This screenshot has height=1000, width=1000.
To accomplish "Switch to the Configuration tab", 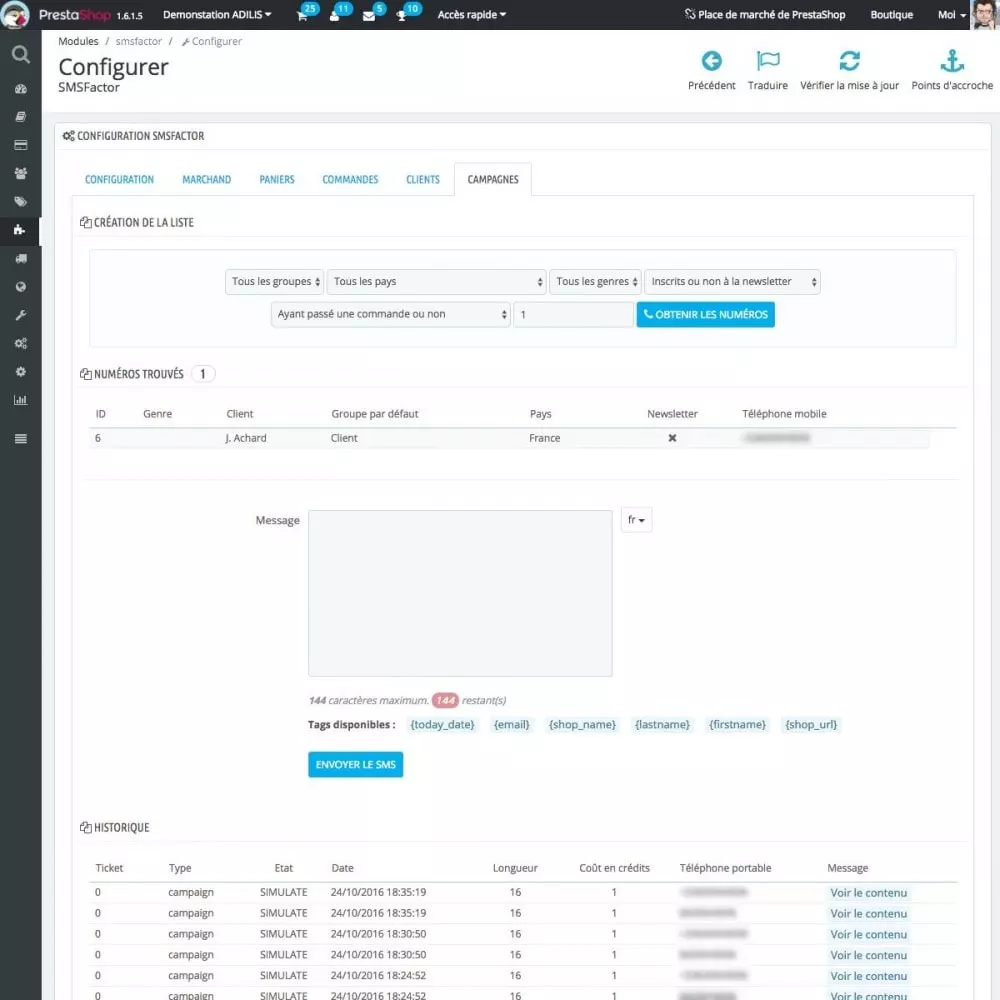I will coord(119,180).
